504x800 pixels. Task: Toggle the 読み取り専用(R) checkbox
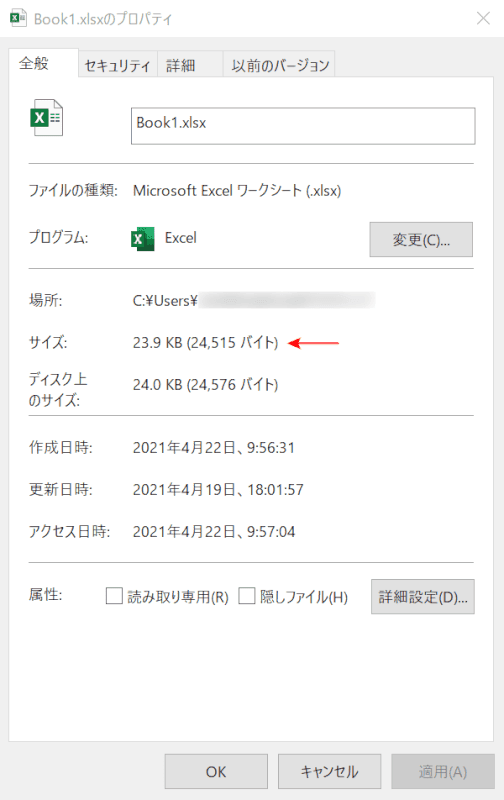114,595
